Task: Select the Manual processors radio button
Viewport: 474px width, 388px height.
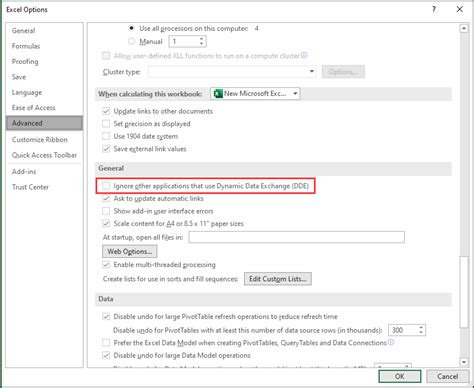Action: (132, 41)
